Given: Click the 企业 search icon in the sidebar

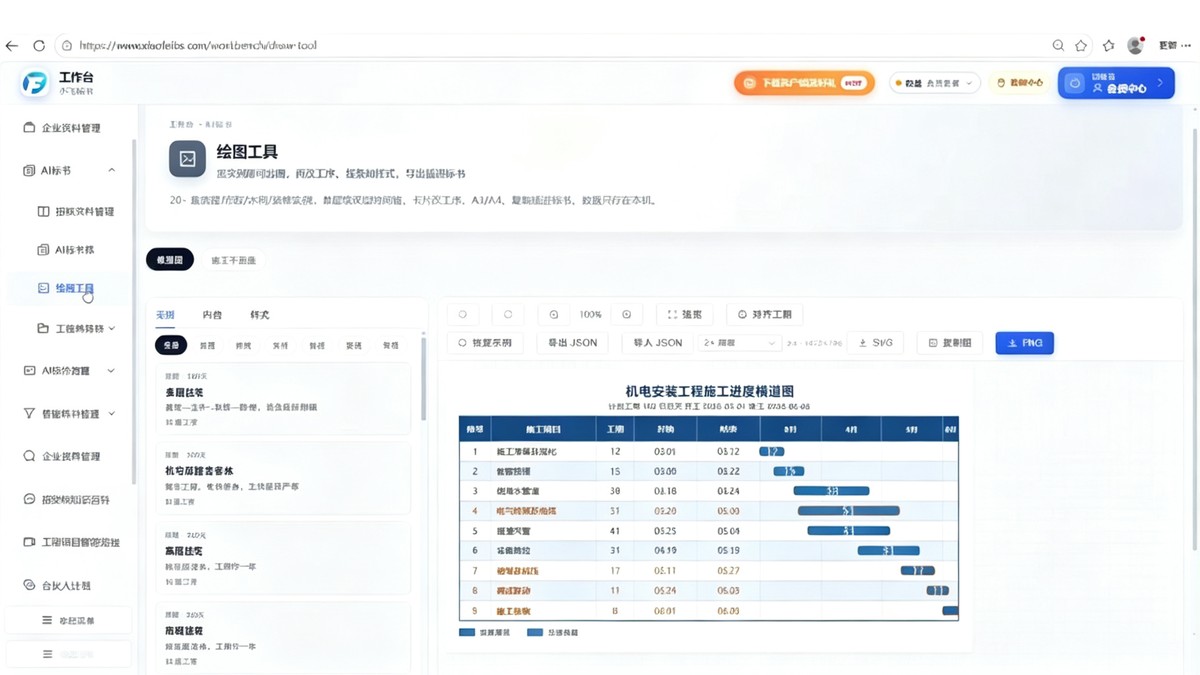Looking at the screenshot, I should click(29, 456).
